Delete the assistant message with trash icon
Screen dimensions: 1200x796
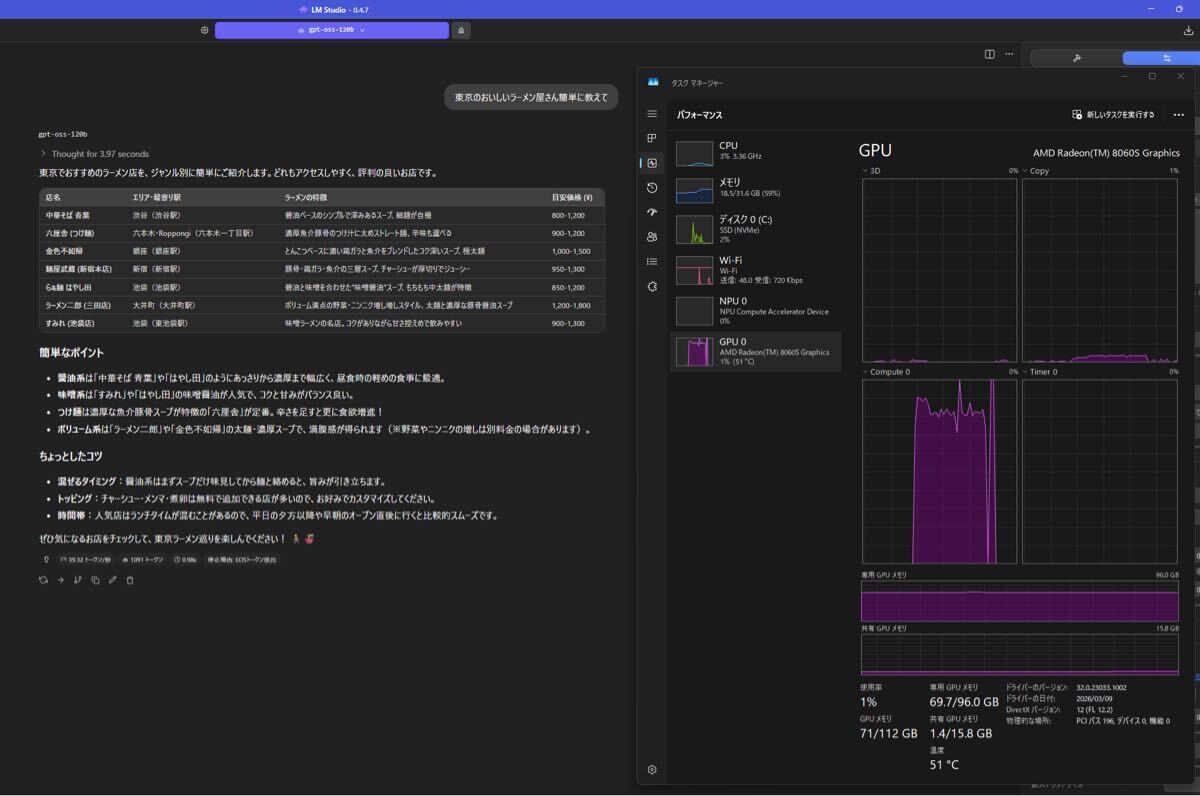pos(130,580)
